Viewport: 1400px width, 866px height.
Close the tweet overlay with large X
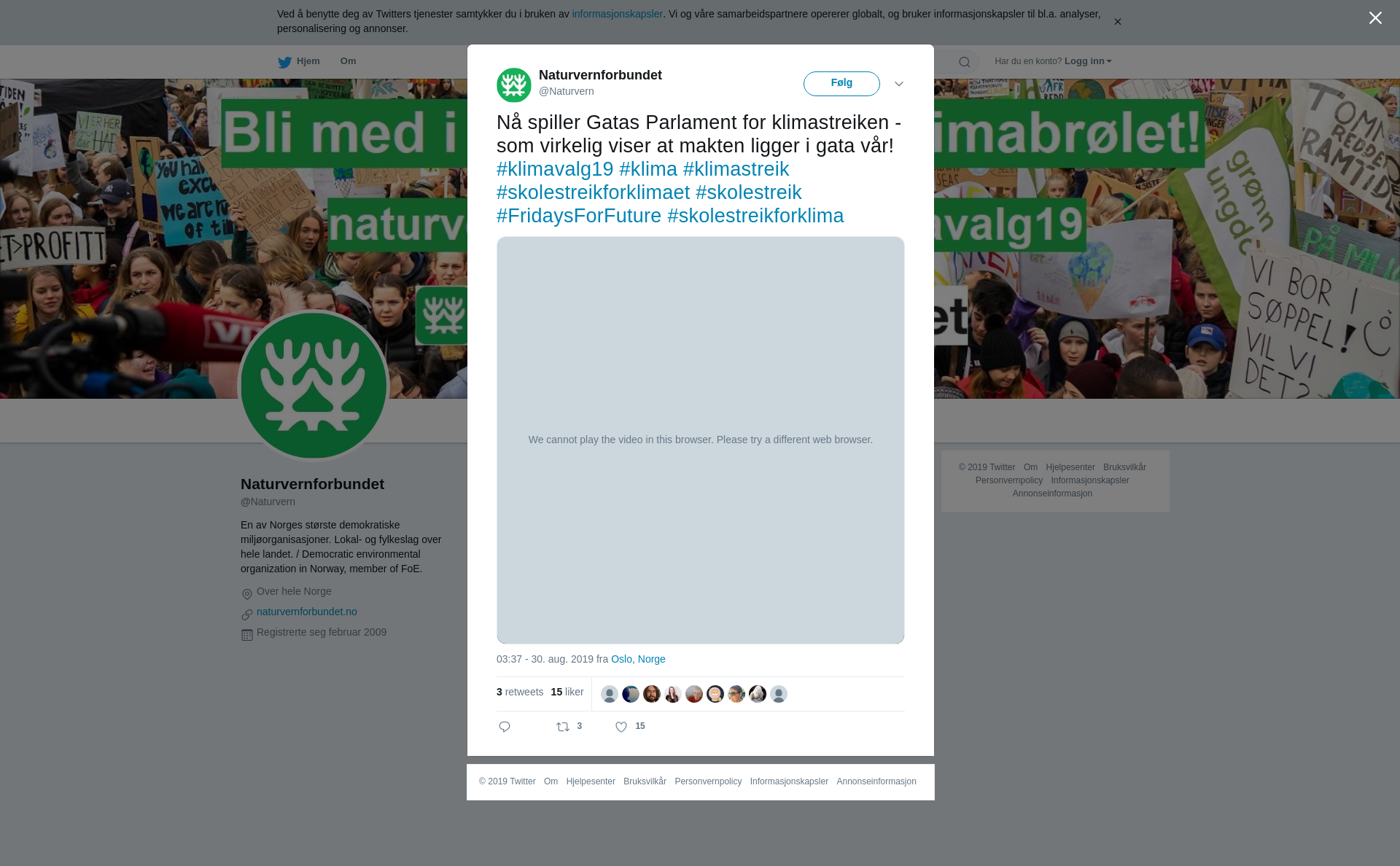(x=1375, y=18)
